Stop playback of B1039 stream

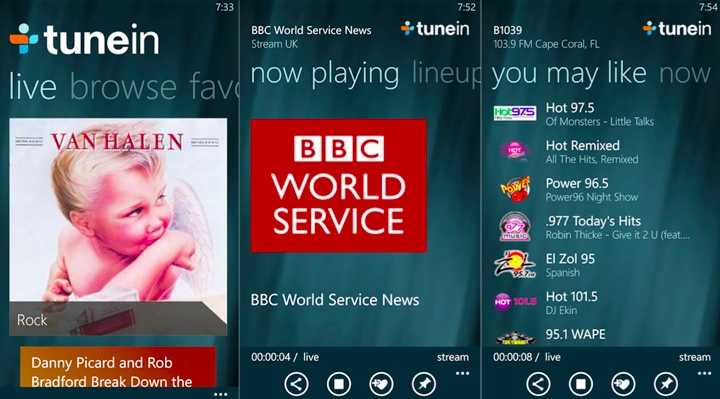pos(581,384)
